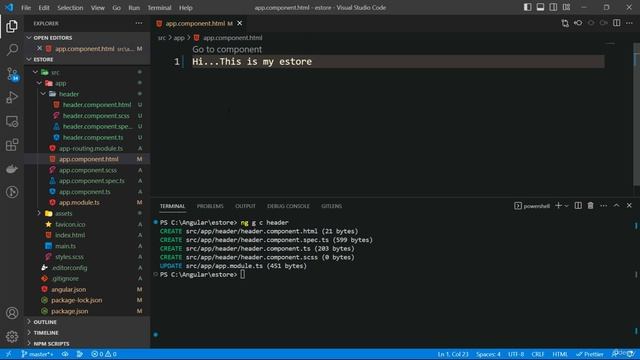The width and height of the screenshot is (640, 360).
Task: Open the GitLens view in activity bar
Action: (12, 192)
